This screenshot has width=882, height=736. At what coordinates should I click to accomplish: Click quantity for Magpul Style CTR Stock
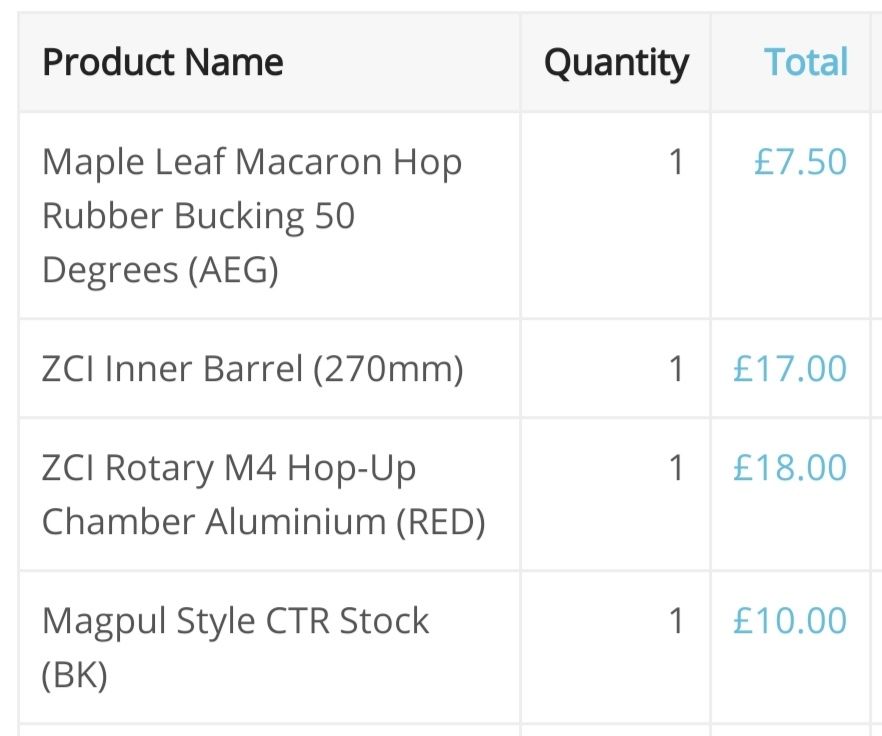pos(676,621)
